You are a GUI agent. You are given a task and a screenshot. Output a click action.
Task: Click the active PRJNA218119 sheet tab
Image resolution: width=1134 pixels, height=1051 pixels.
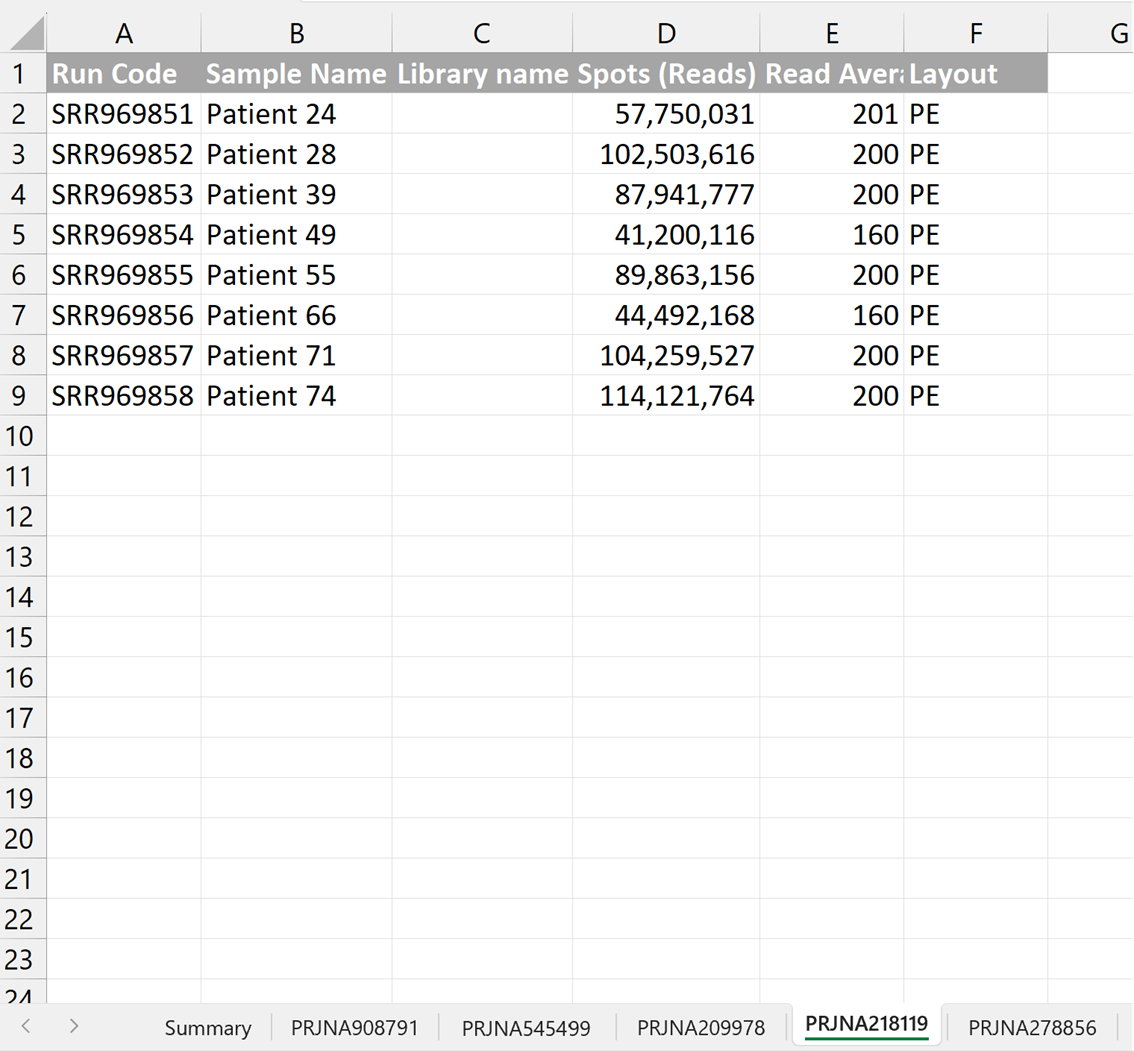pos(866,1025)
